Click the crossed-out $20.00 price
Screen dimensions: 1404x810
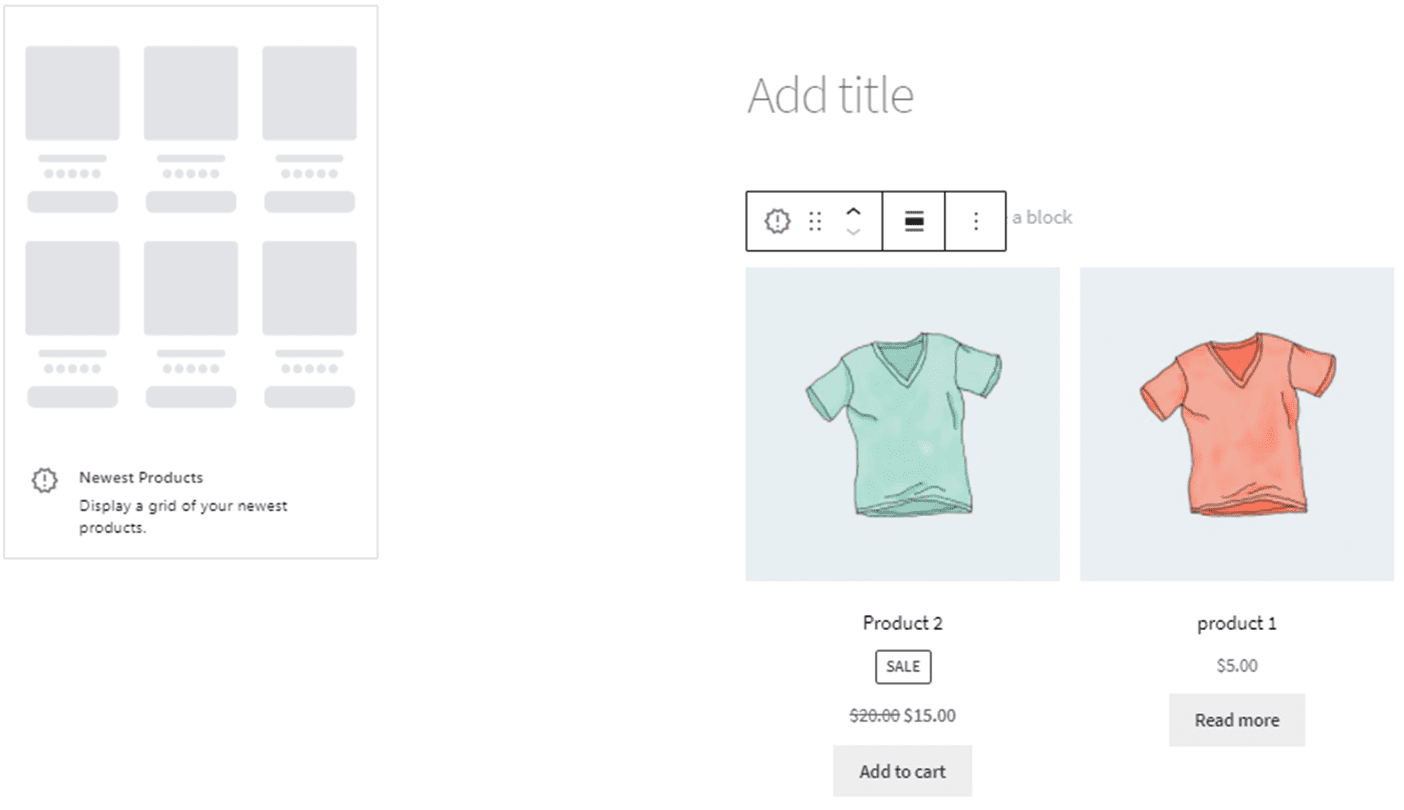874,715
